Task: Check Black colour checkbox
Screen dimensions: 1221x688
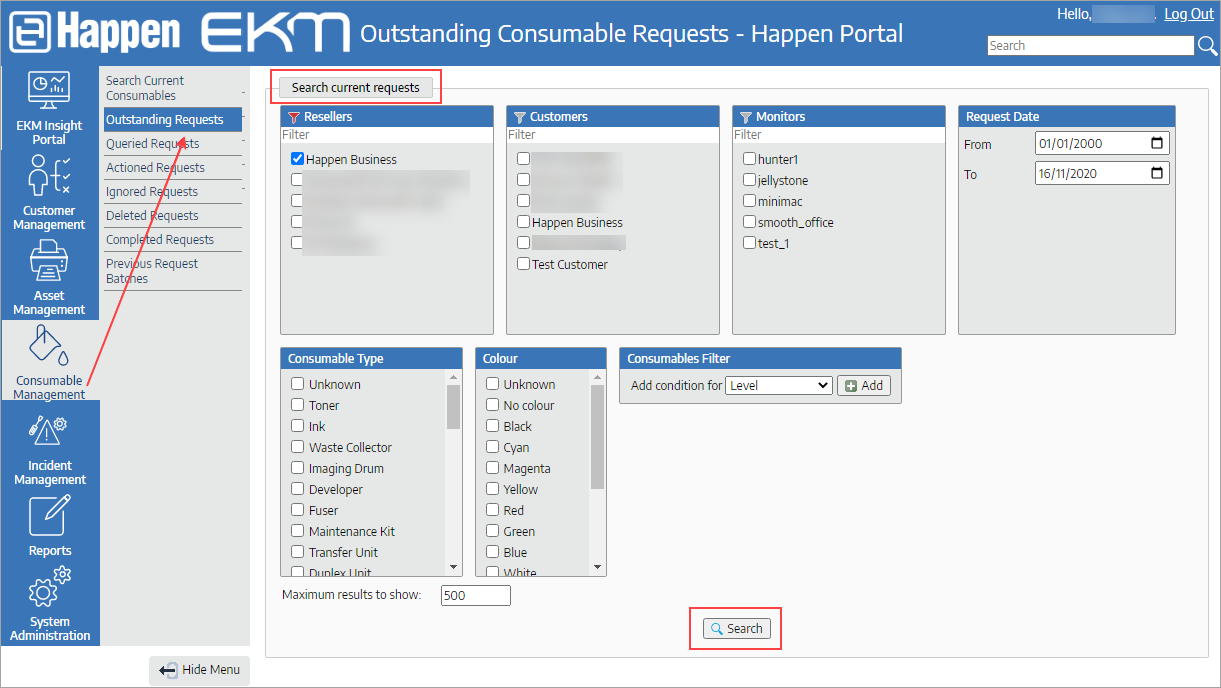Action: (x=493, y=426)
